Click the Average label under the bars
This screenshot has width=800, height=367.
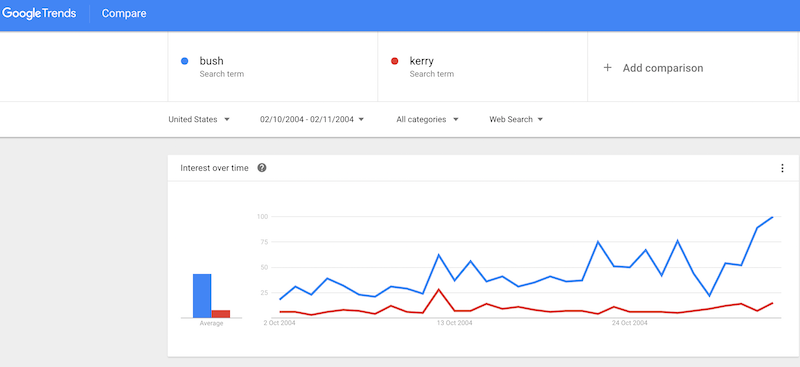point(211,324)
